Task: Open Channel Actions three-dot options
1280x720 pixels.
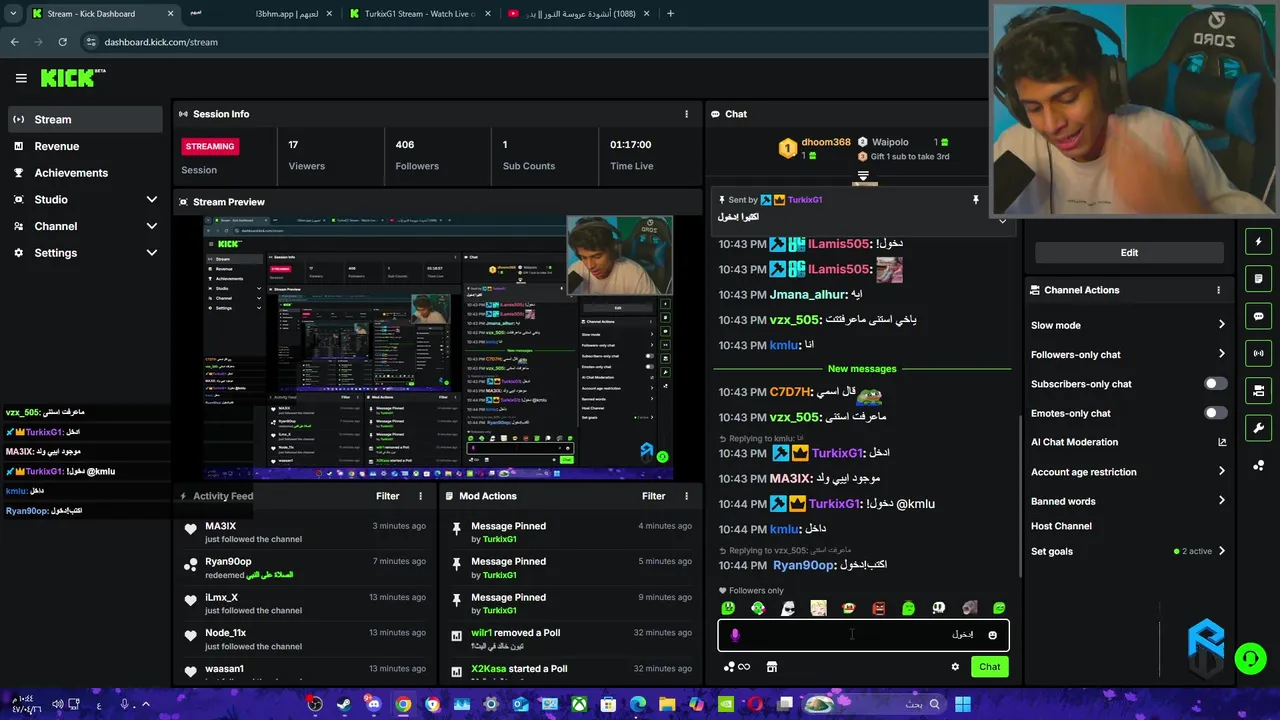Action: click(1218, 290)
